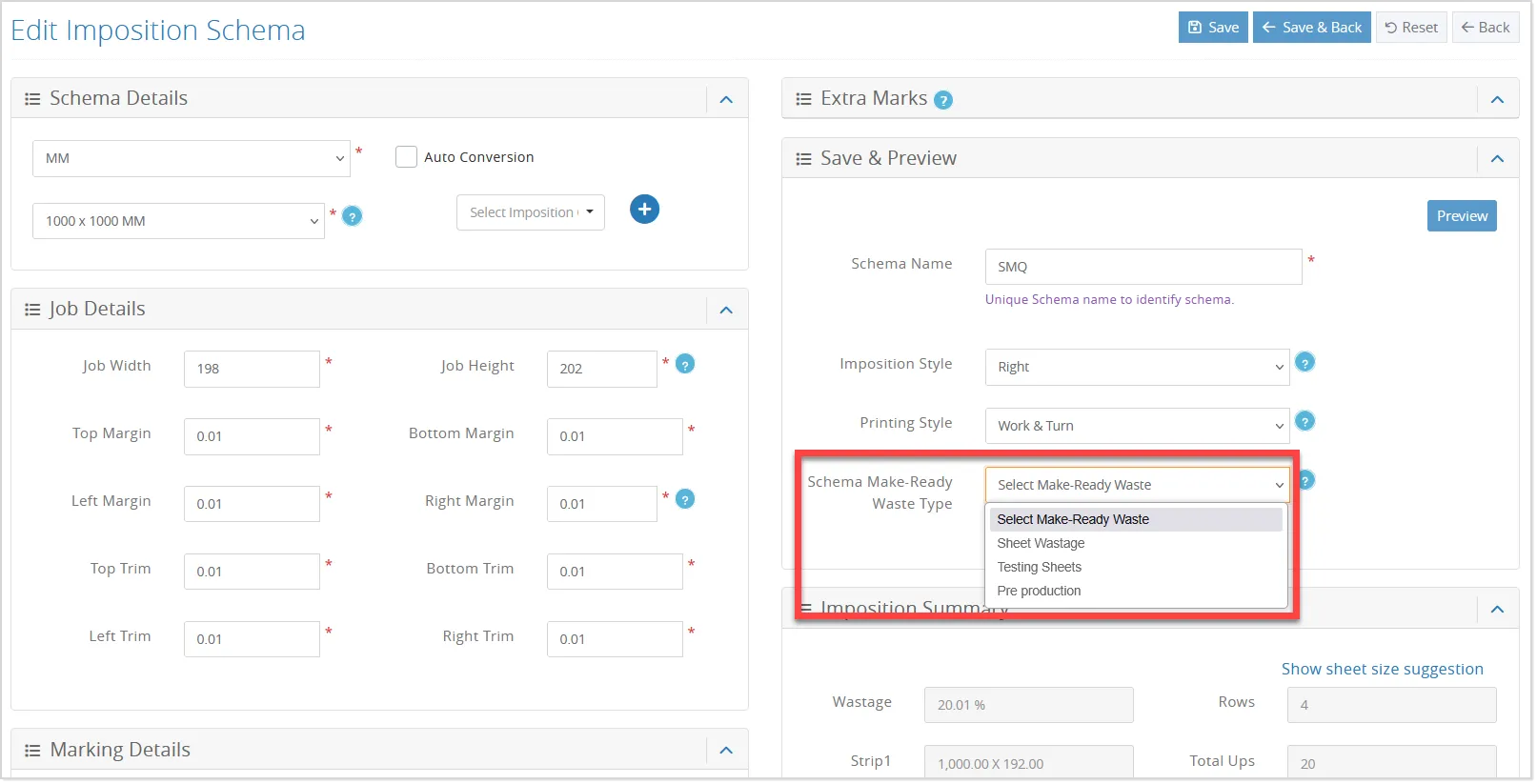Click the Save & Back button
Viewport: 1537px width, 784px height.
[x=1312, y=28]
